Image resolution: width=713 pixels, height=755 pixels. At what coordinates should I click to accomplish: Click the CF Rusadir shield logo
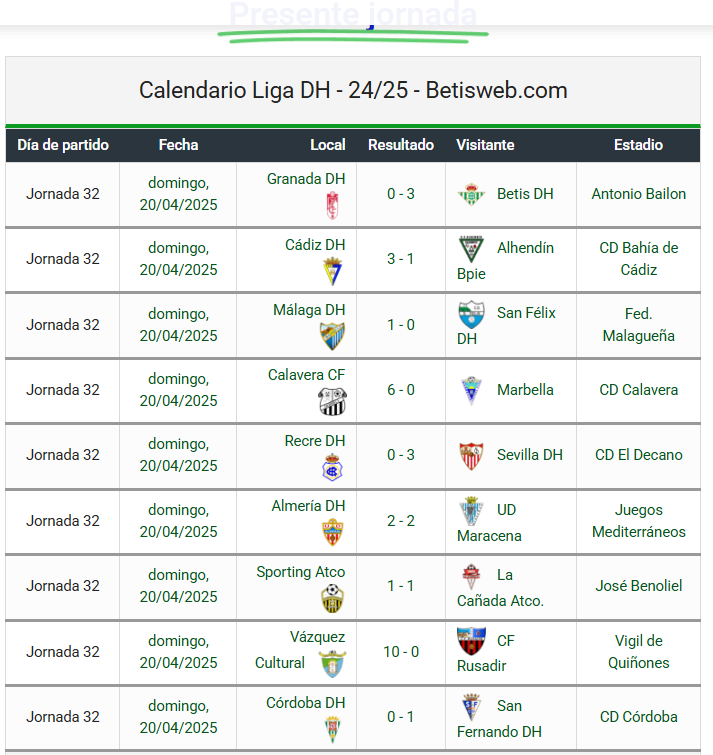click(x=471, y=641)
